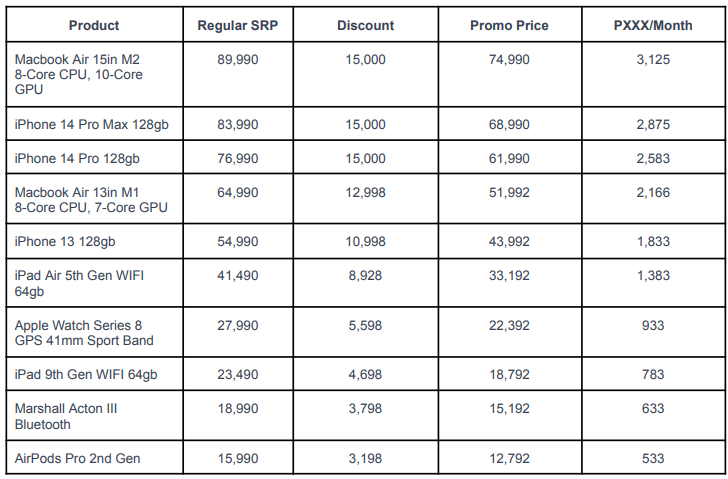Select the Promo Price header cell
The width and height of the screenshot is (728, 479).
pyautogui.click(x=509, y=25)
